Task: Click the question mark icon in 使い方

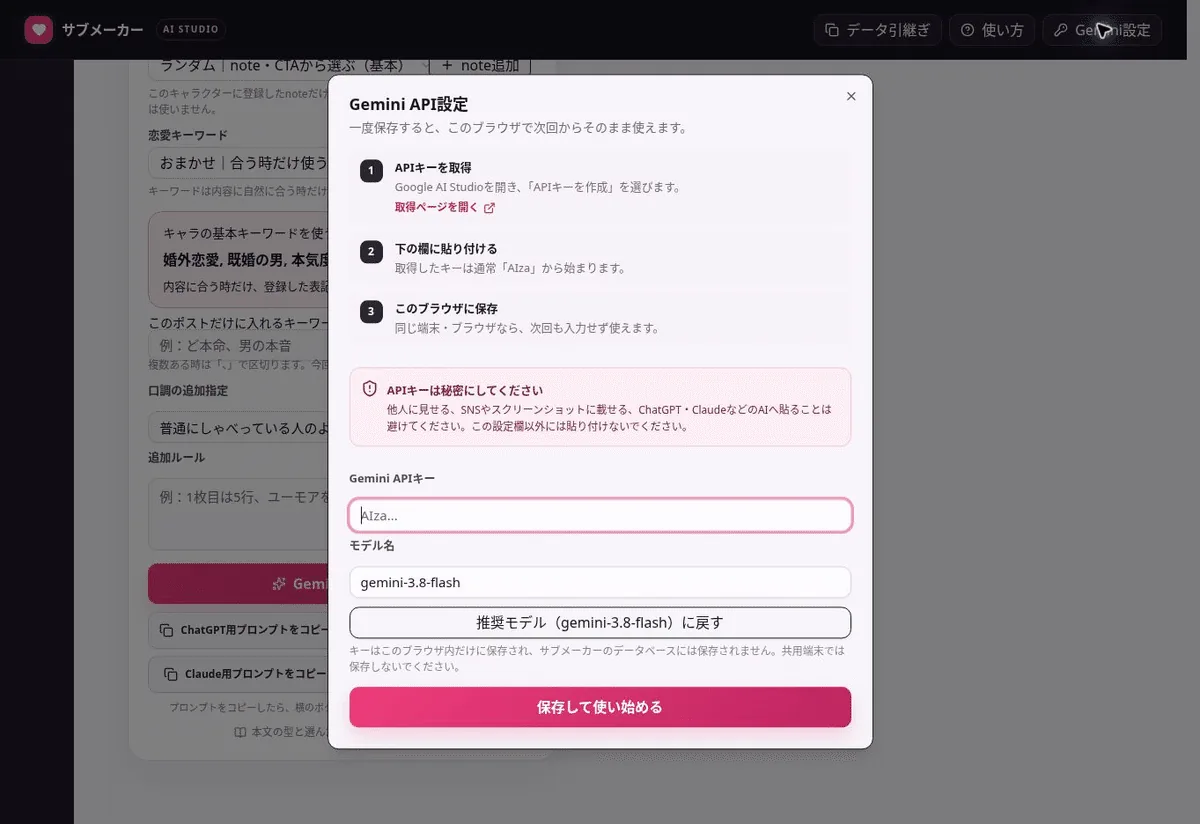Action: (967, 30)
